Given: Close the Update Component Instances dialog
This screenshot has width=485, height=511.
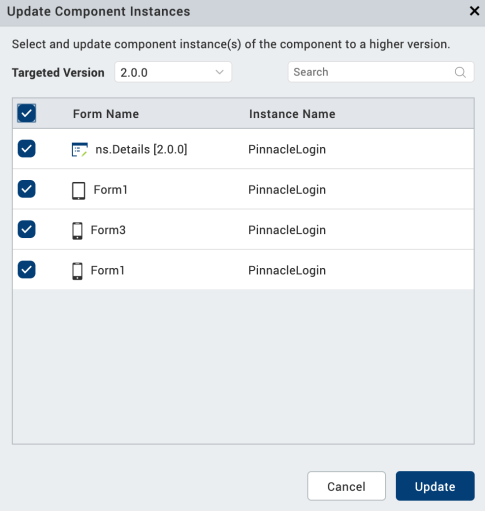Looking at the screenshot, I should 474,11.
